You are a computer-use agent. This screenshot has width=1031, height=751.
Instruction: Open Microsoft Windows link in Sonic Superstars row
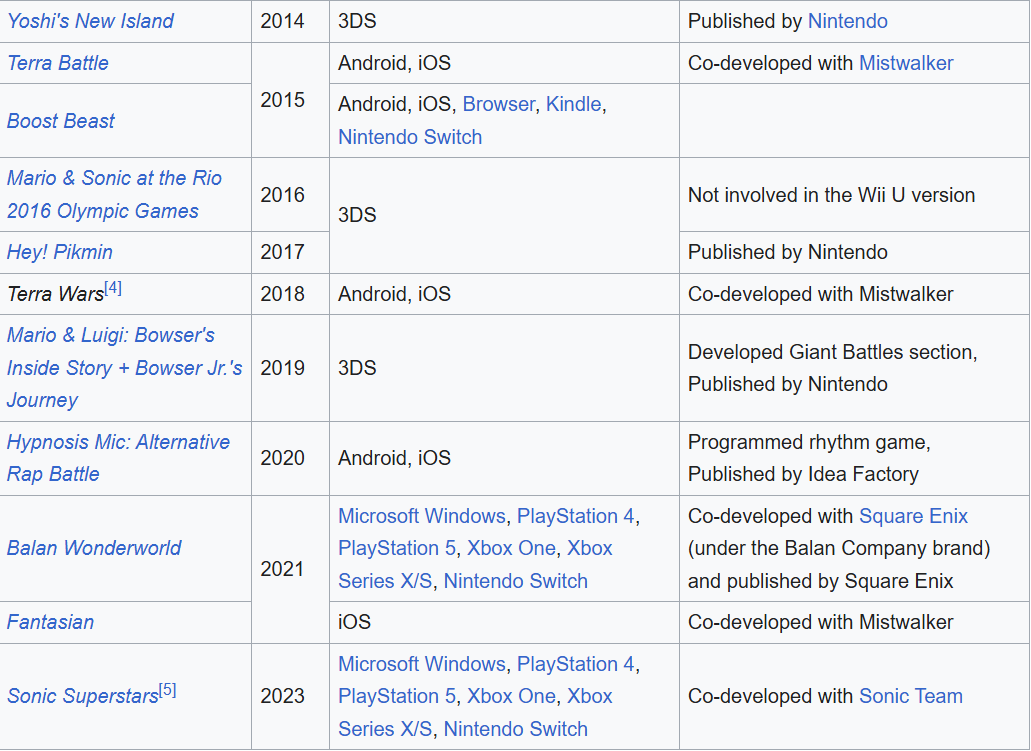coord(421,664)
